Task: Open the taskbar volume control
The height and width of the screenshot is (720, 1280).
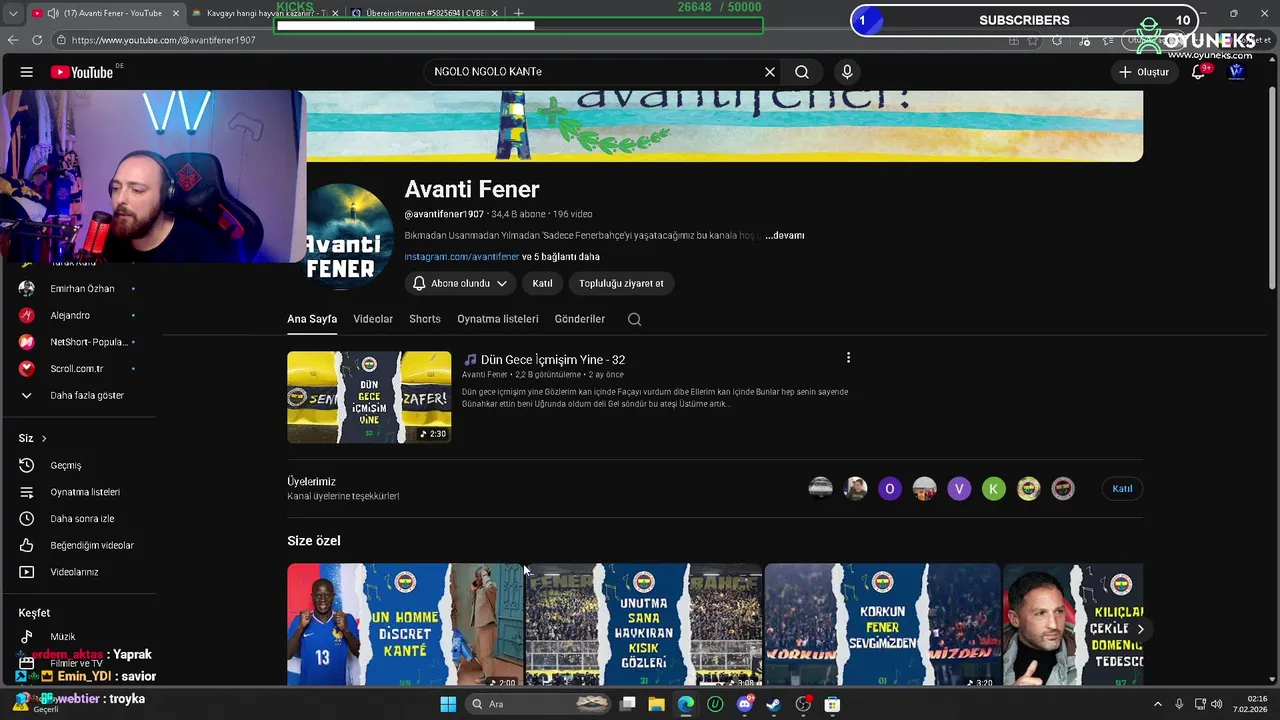Action: [x=1217, y=704]
